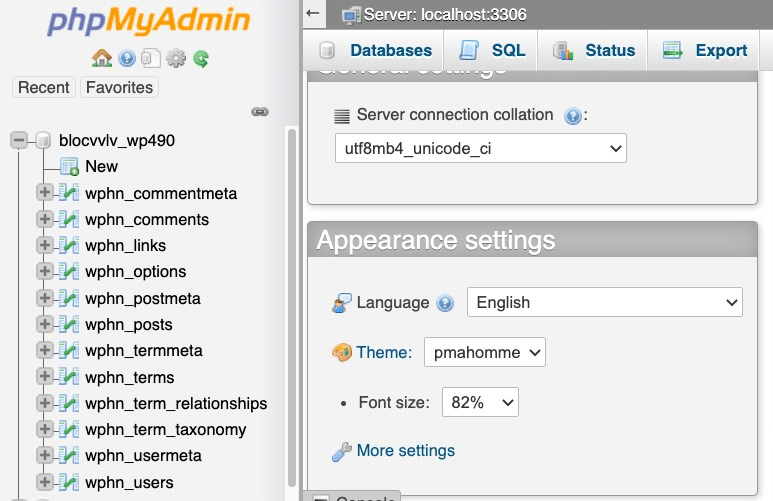Click the New table icon under database
Screen dimensions: 773x501
(x=69, y=167)
